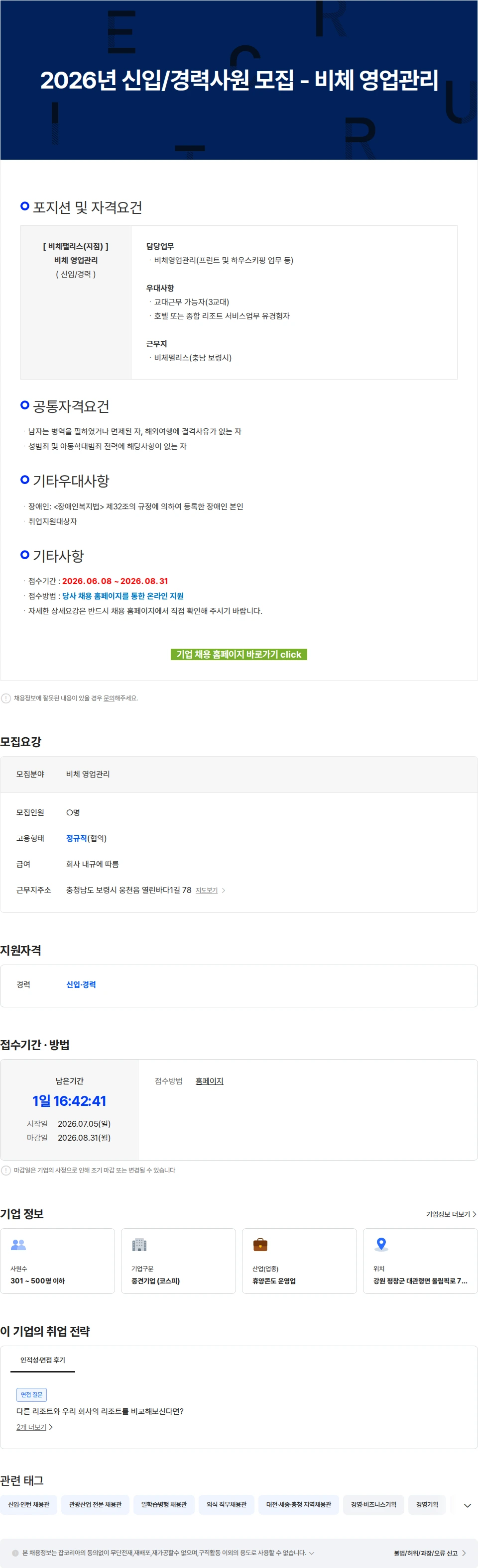Click the 문의 link in the notice

pos(109,698)
